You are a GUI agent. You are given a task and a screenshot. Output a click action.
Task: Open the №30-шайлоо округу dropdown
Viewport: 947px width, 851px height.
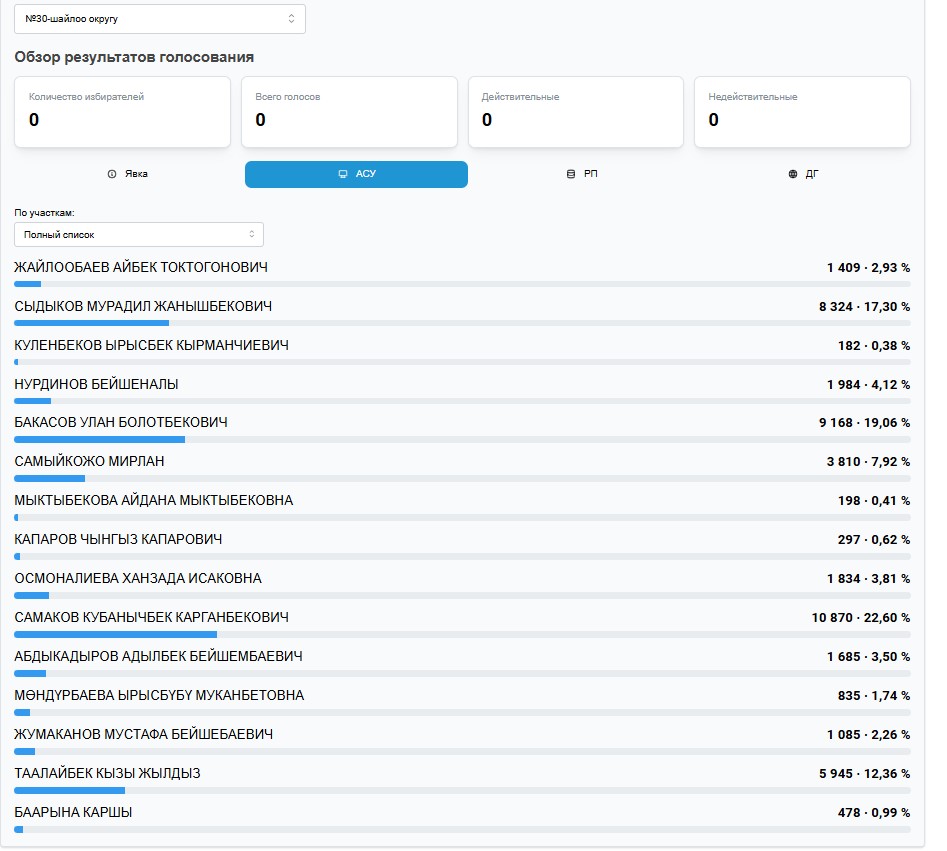[x=159, y=19]
